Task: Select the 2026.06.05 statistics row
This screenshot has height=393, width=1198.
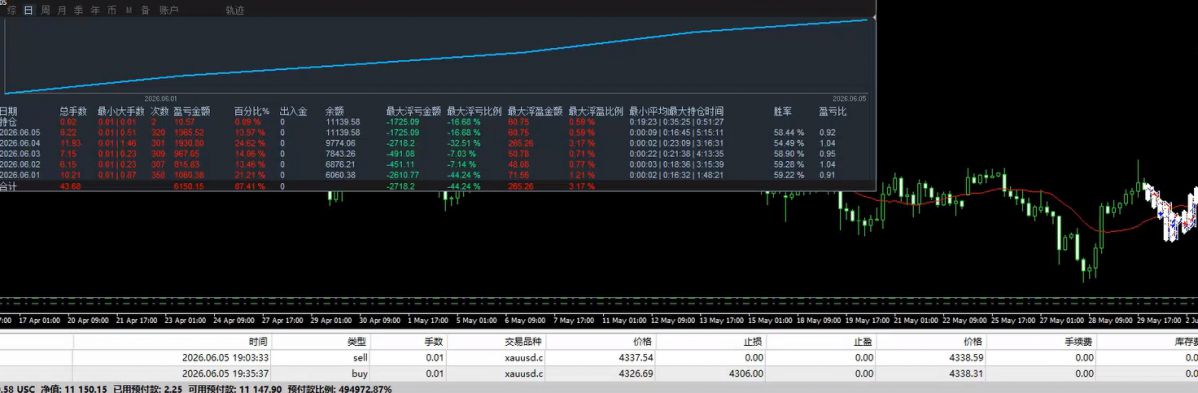Action: [437, 132]
